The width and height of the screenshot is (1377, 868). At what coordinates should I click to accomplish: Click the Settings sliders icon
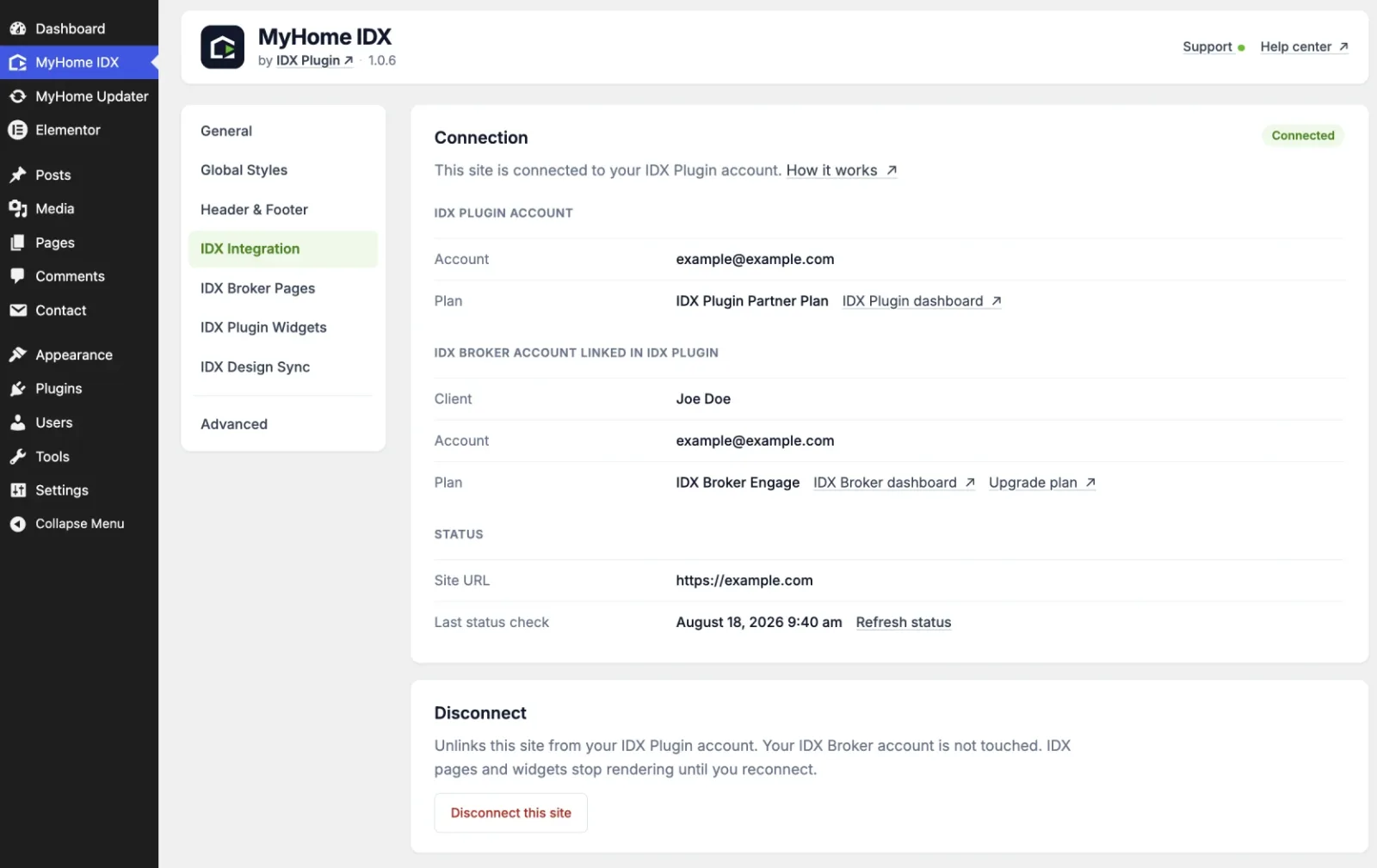pyautogui.click(x=17, y=490)
